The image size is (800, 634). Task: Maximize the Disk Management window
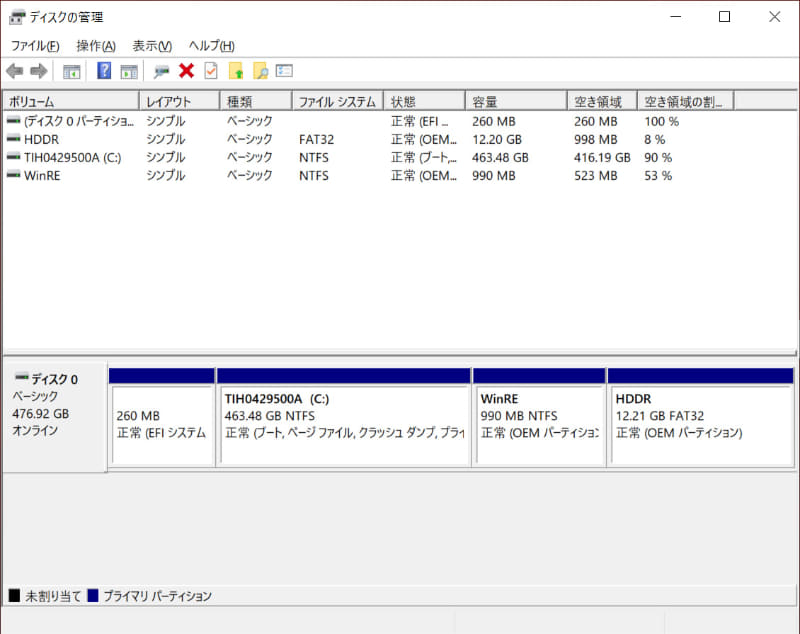(724, 17)
